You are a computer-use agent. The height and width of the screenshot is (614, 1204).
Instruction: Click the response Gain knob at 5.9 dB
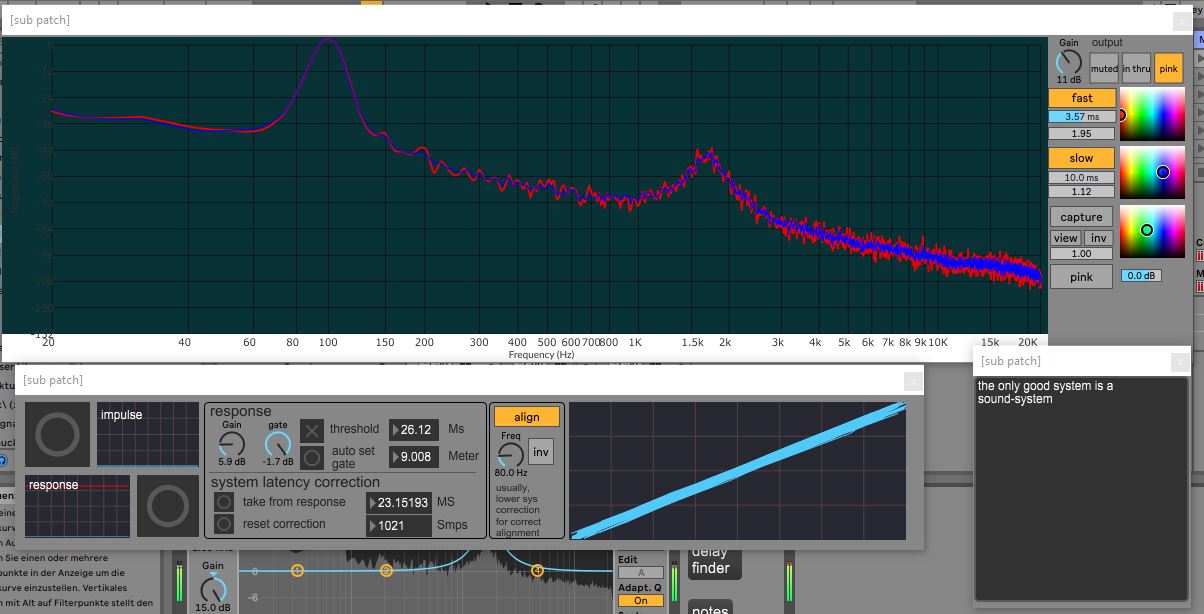pos(232,444)
